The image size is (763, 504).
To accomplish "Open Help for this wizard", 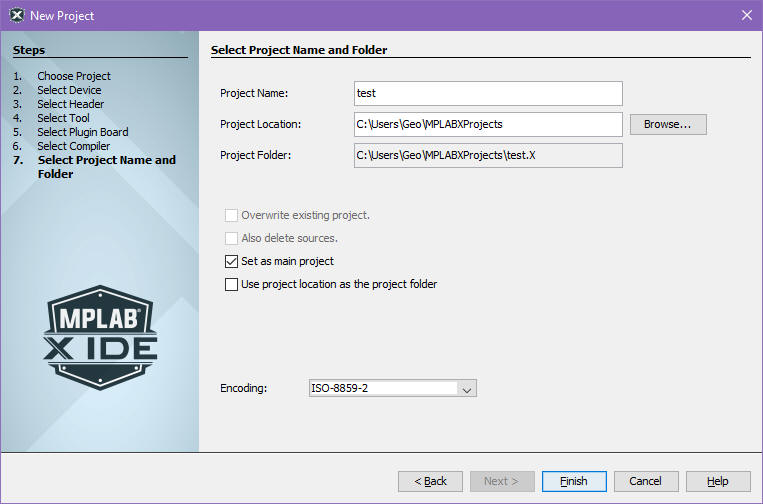I will point(718,481).
